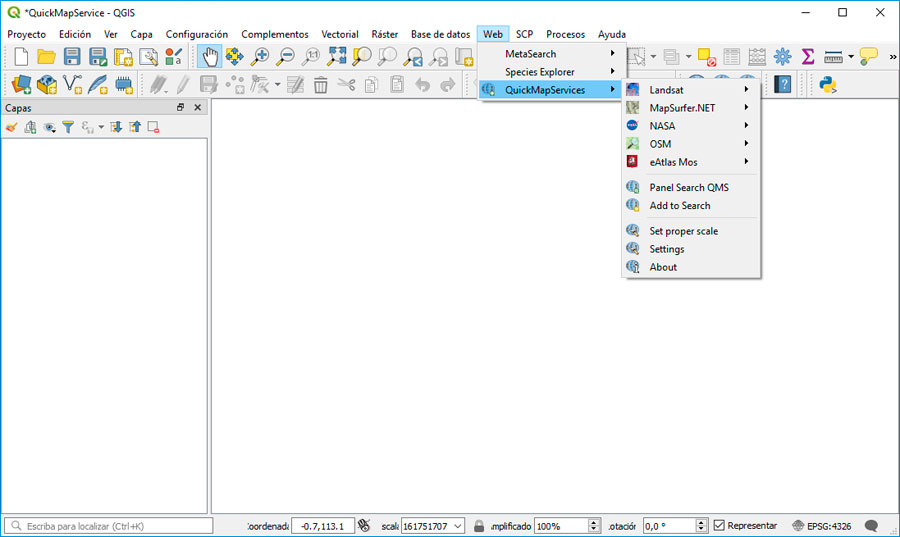Expand the MetaSearch submenu
The image size is (900, 537).
coord(552,53)
